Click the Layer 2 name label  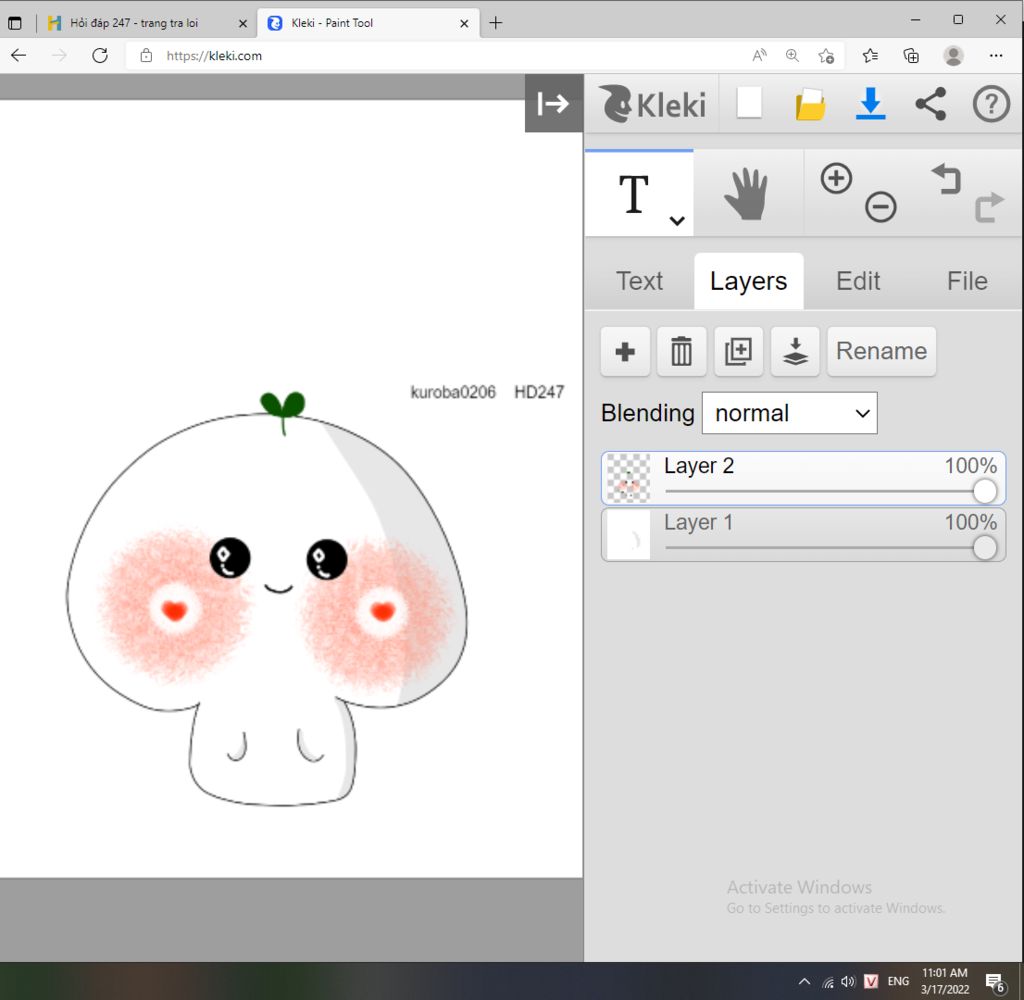(x=699, y=466)
